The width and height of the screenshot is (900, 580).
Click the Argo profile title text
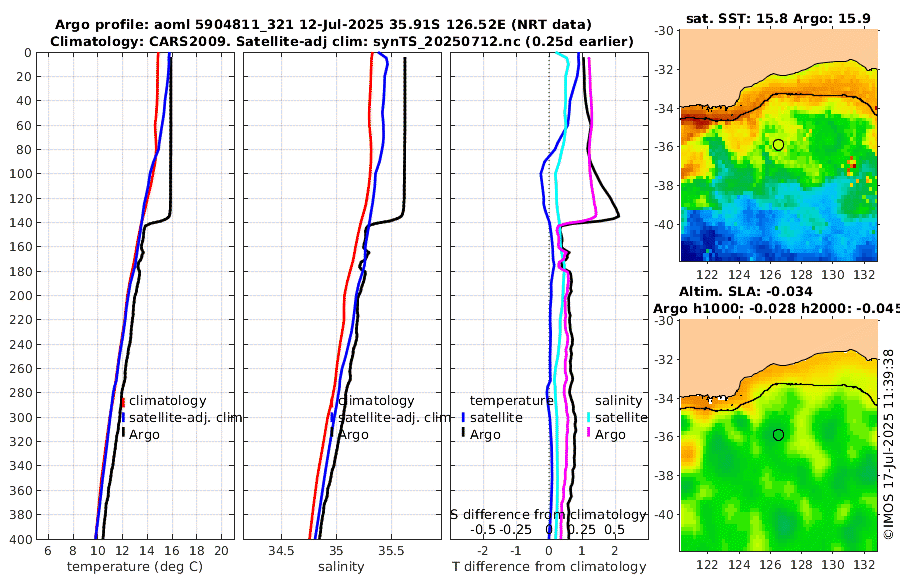323,25
